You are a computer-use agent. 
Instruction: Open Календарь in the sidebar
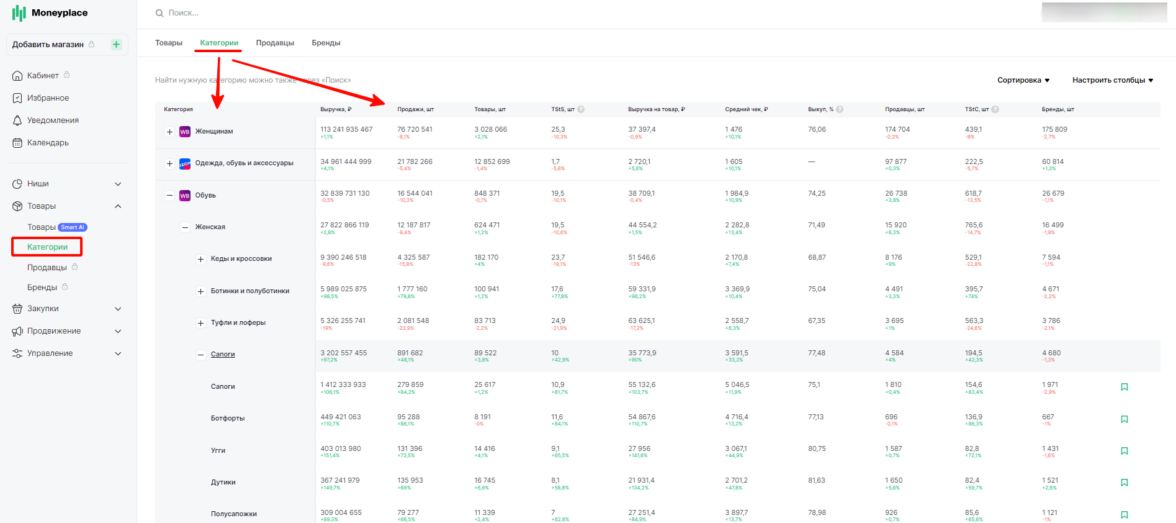pos(48,142)
